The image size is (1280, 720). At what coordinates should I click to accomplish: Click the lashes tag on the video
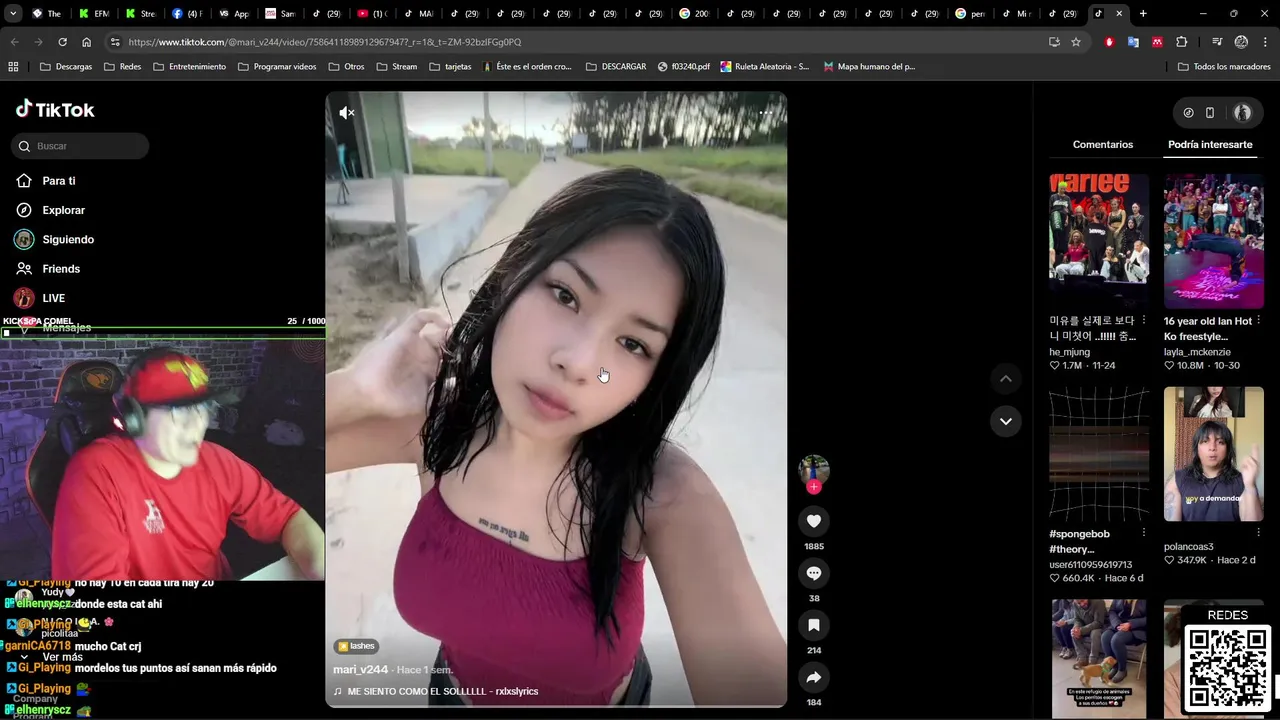pyautogui.click(x=356, y=646)
